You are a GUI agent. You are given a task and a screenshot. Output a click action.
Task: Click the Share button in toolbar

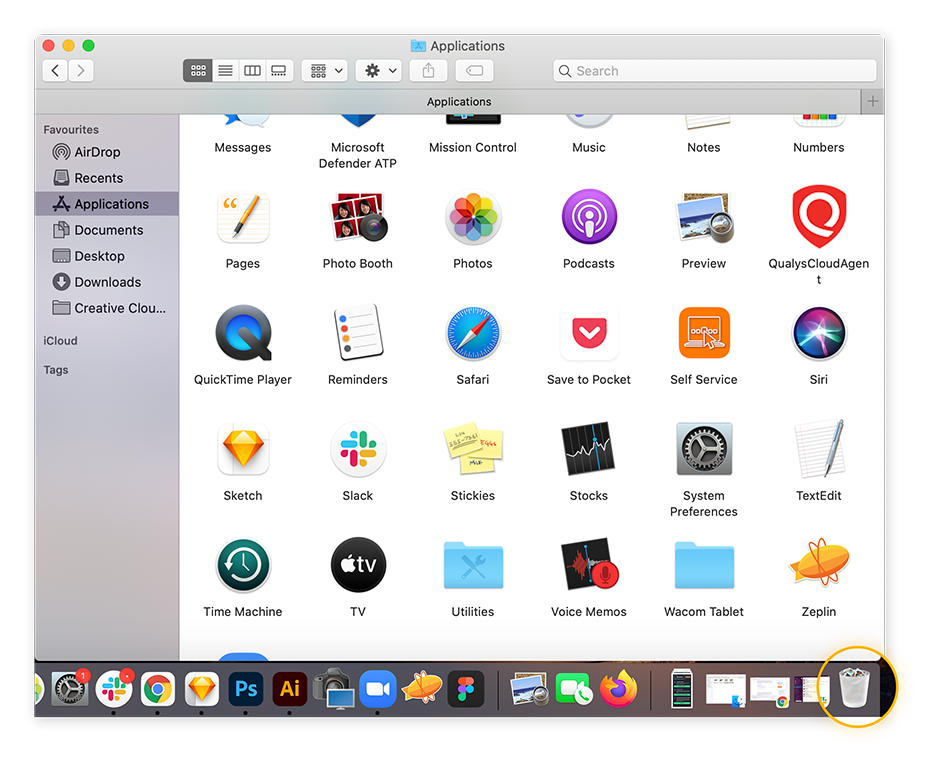pyautogui.click(x=428, y=70)
